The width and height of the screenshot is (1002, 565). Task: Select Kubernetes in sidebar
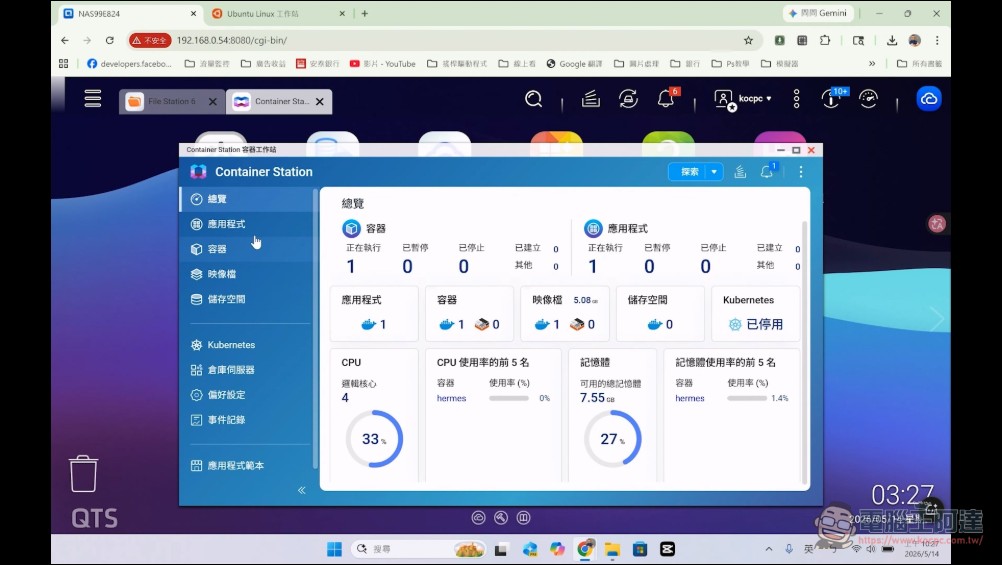245,344
